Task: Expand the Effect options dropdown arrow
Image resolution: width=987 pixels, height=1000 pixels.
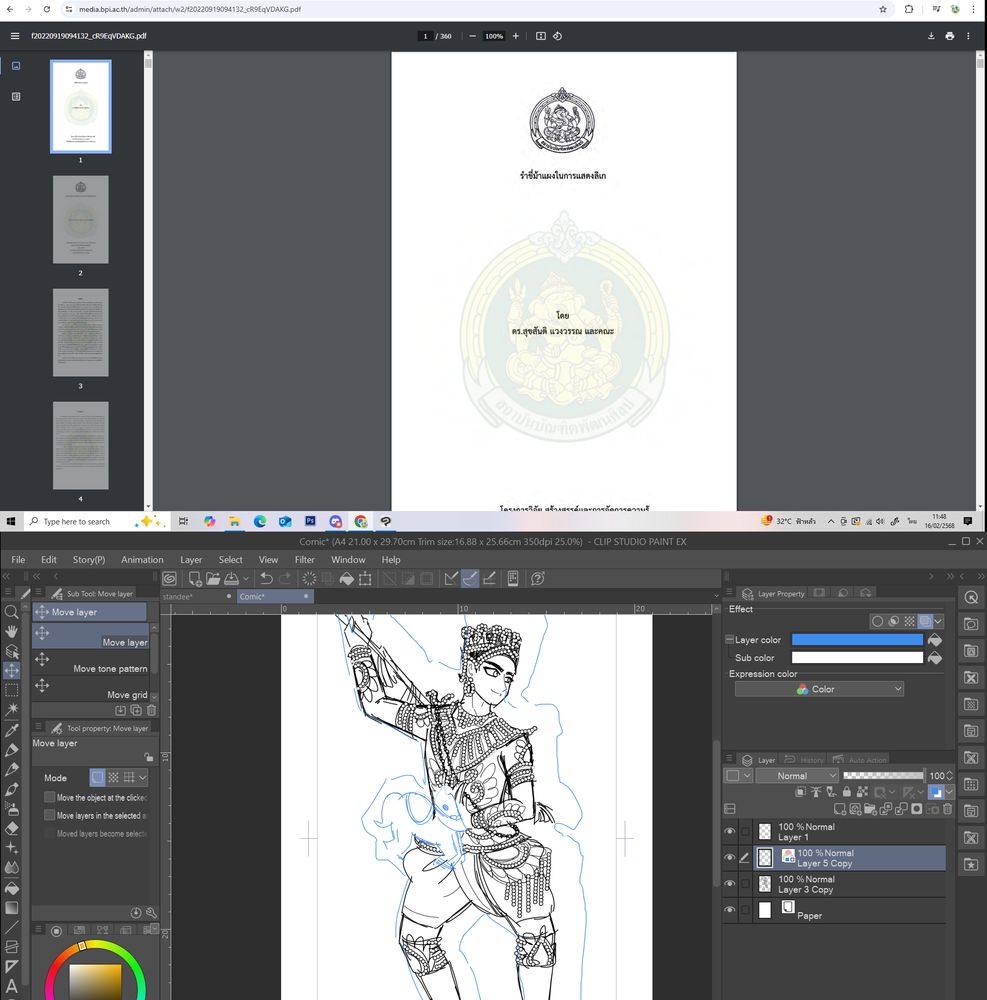Action: click(938, 621)
